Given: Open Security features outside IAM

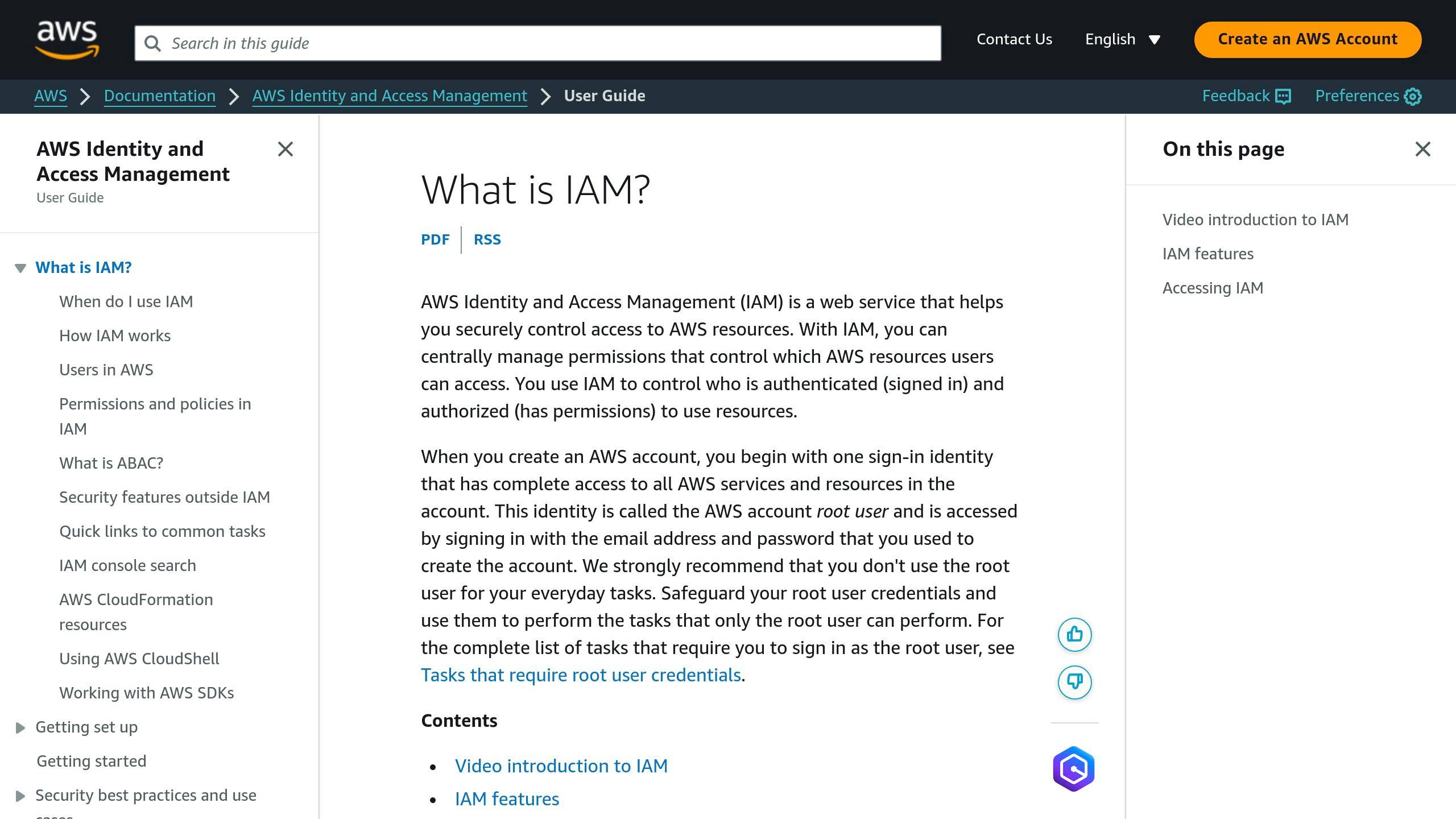Looking at the screenshot, I should pos(165,497).
